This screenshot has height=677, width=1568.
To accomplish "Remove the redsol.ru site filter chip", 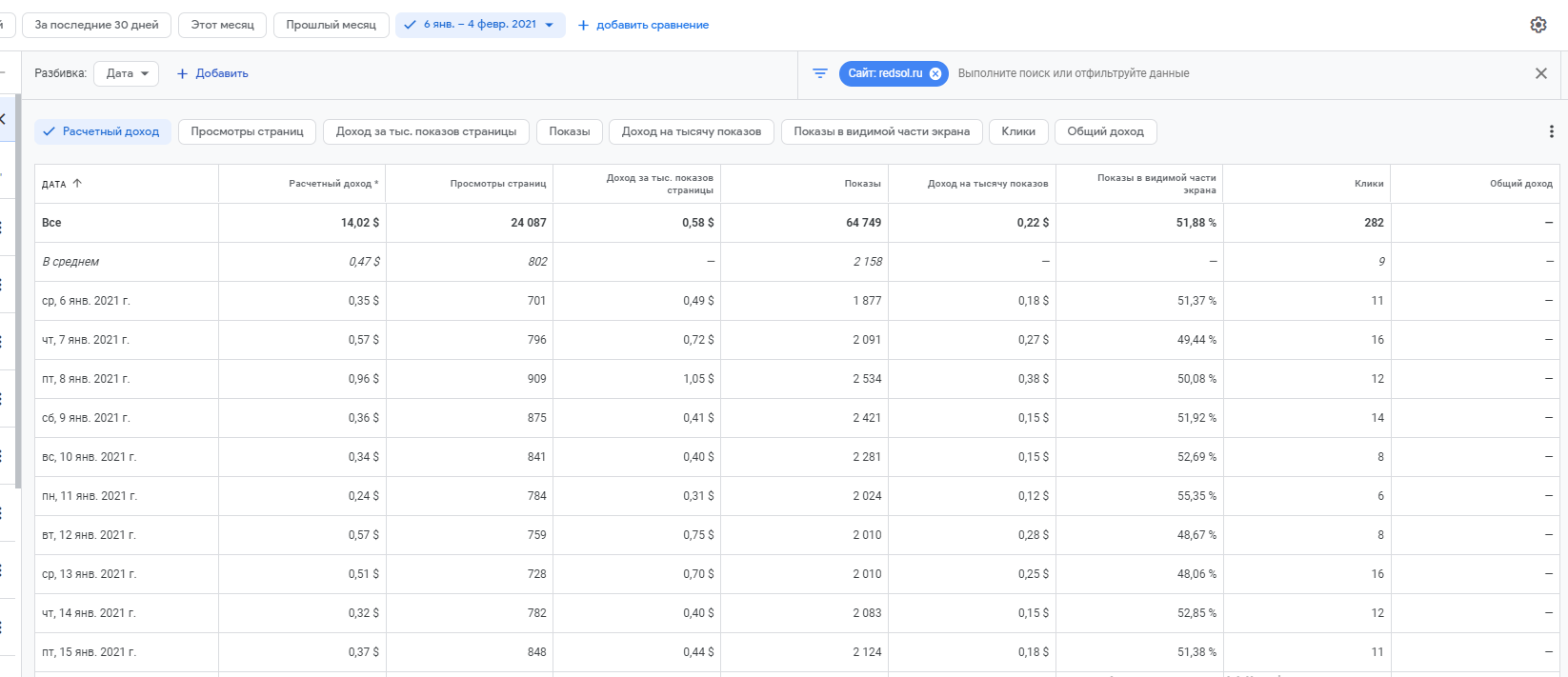I will pos(935,73).
